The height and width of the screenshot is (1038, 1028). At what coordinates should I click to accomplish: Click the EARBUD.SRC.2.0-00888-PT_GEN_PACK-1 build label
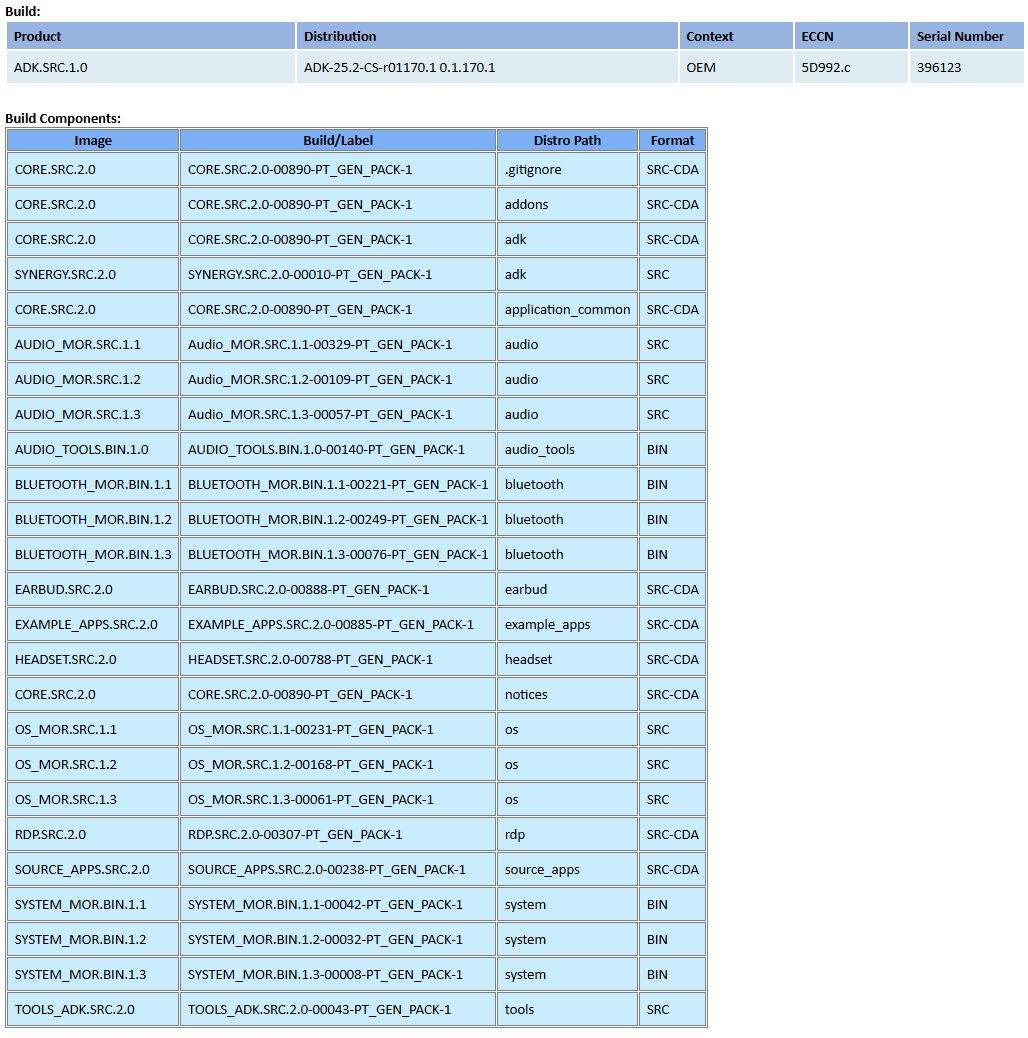[x=308, y=589]
